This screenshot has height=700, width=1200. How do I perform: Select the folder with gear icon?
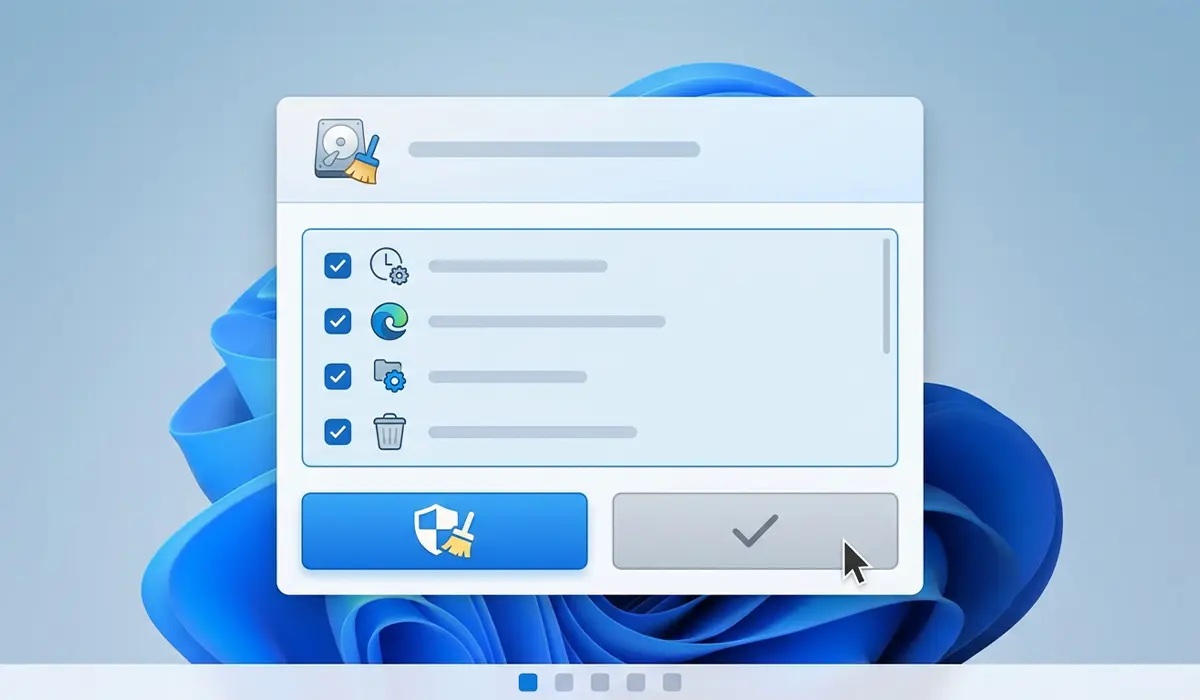[389, 376]
